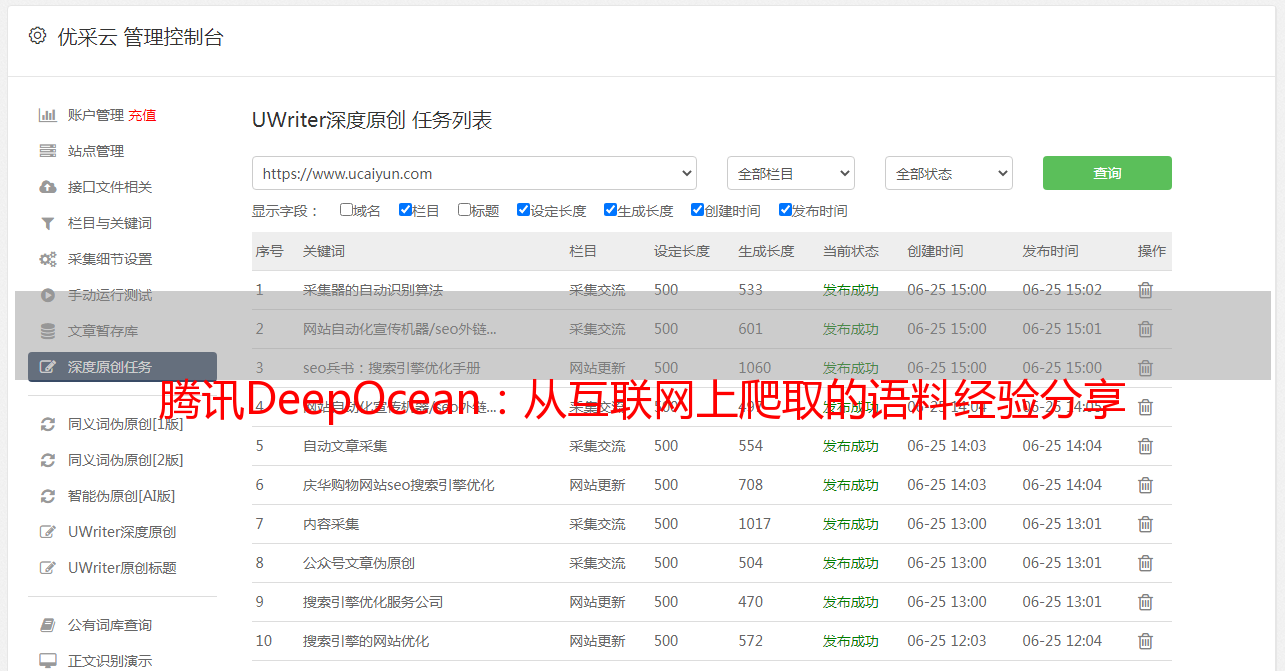Image resolution: width=1285 pixels, height=671 pixels.
Task: Click the keyword 搜索引擎优化服务公司
Action: click(x=373, y=602)
